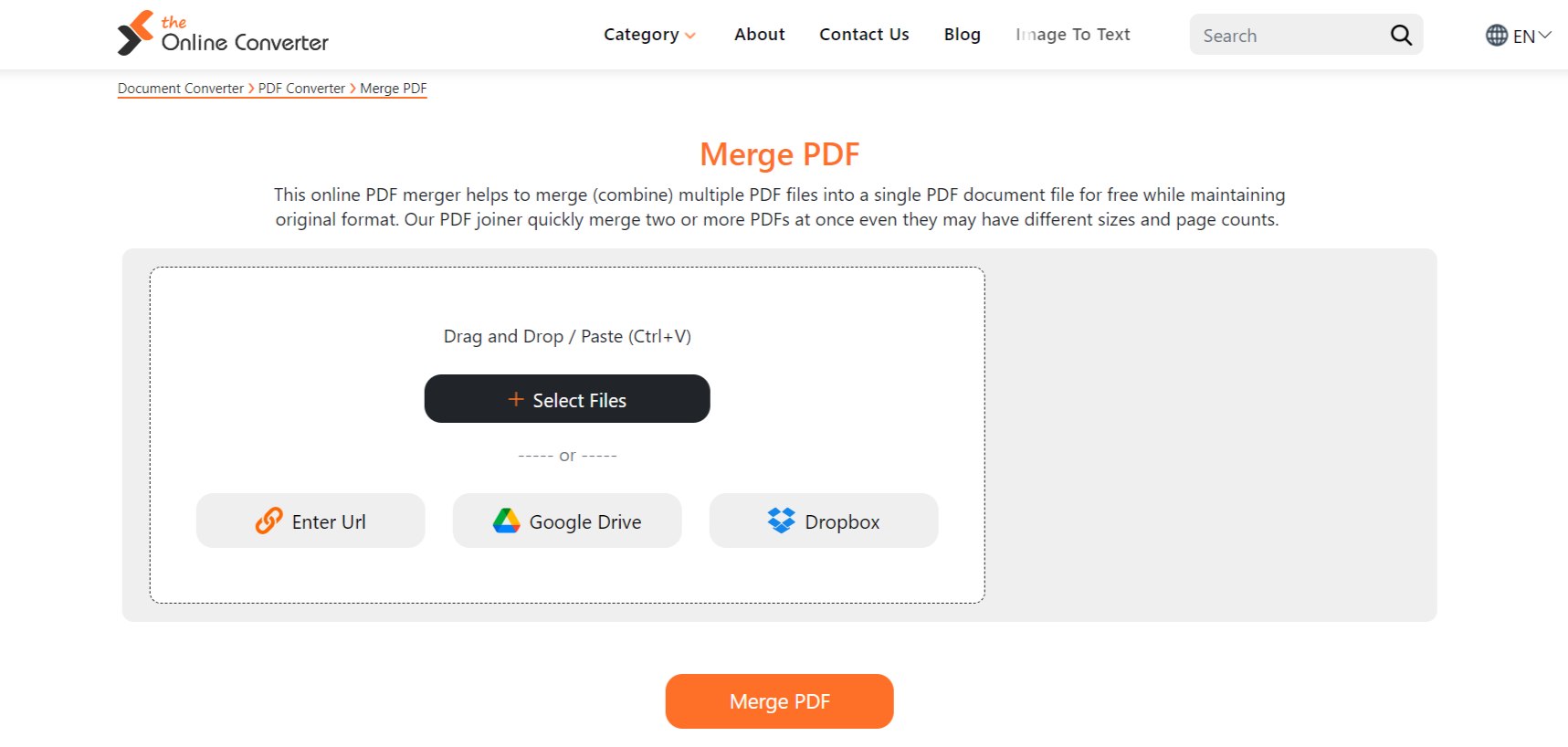Open the Image To Text tool link
The image size is (1568, 747).
(x=1072, y=35)
